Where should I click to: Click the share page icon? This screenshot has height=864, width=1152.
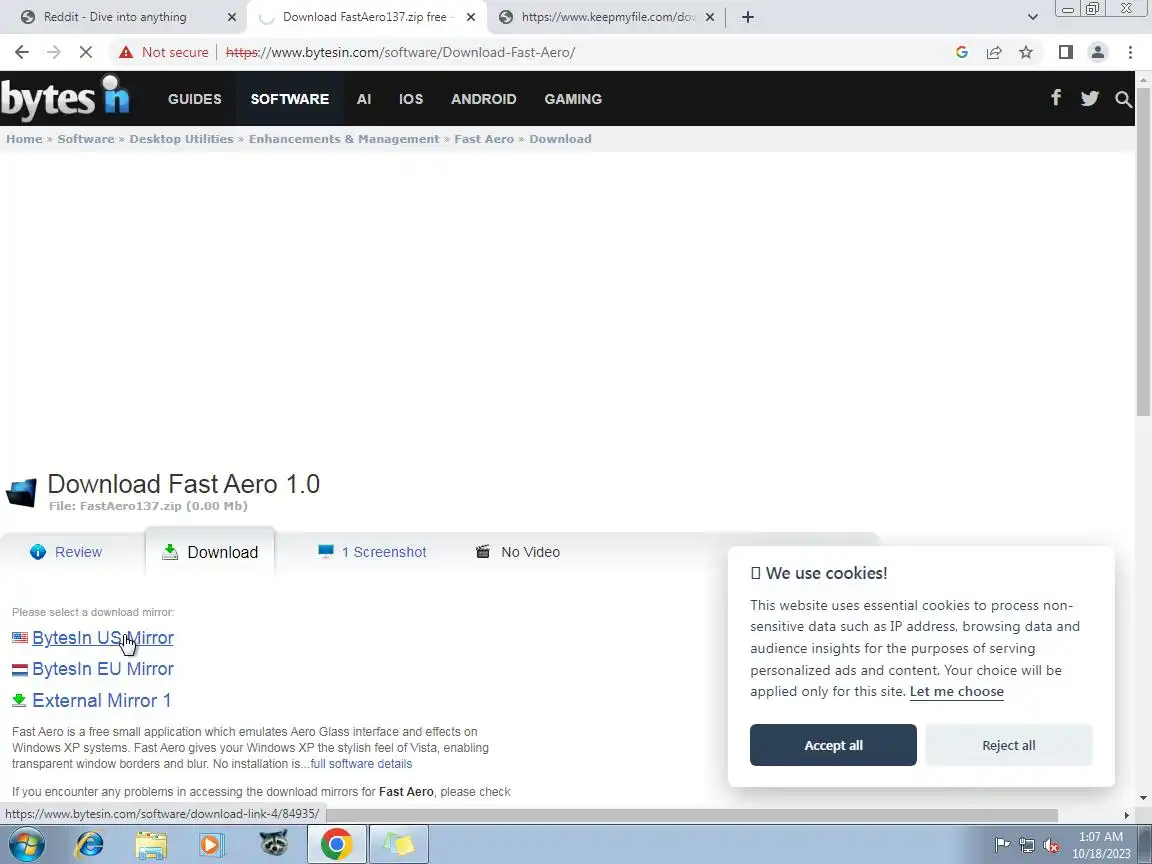click(994, 52)
